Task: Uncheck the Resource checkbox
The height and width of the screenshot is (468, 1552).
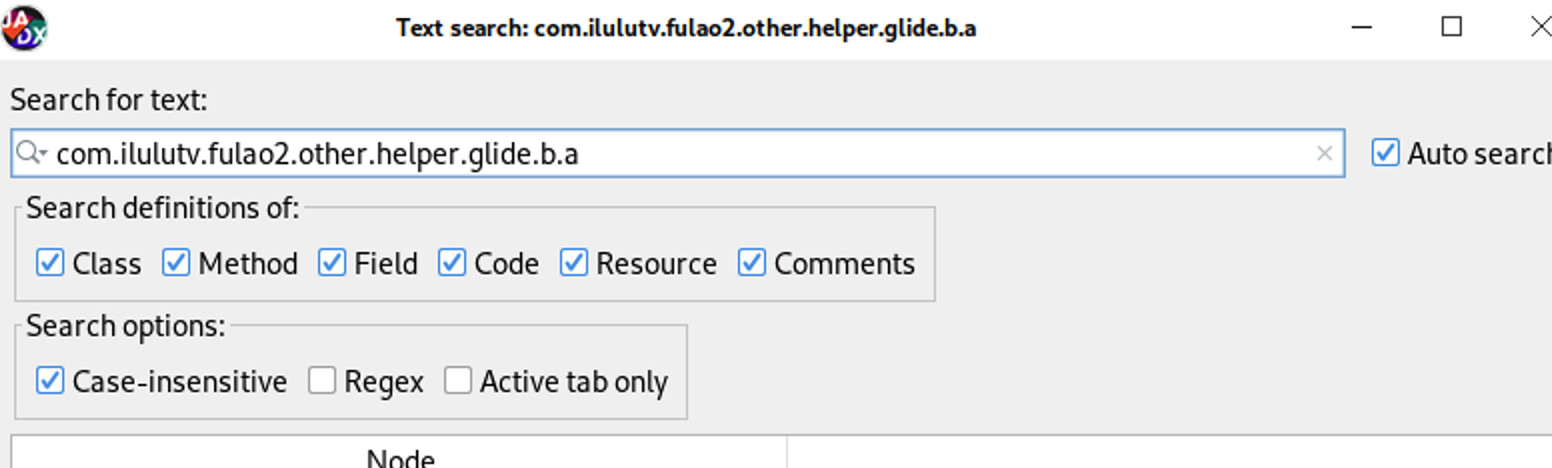Action: pyautogui.click(x=573, y=263)
